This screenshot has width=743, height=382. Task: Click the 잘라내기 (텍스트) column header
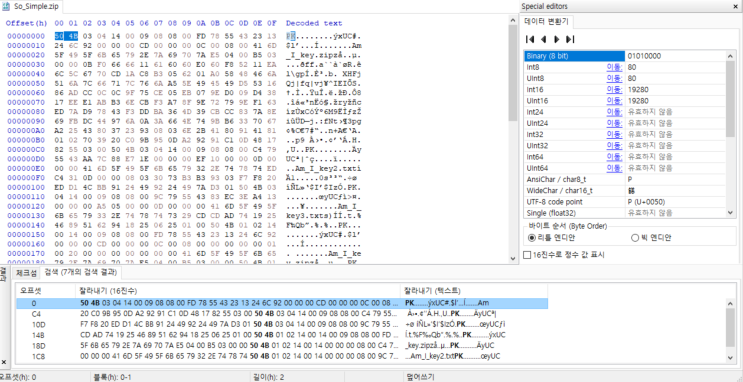pos(474,291)
